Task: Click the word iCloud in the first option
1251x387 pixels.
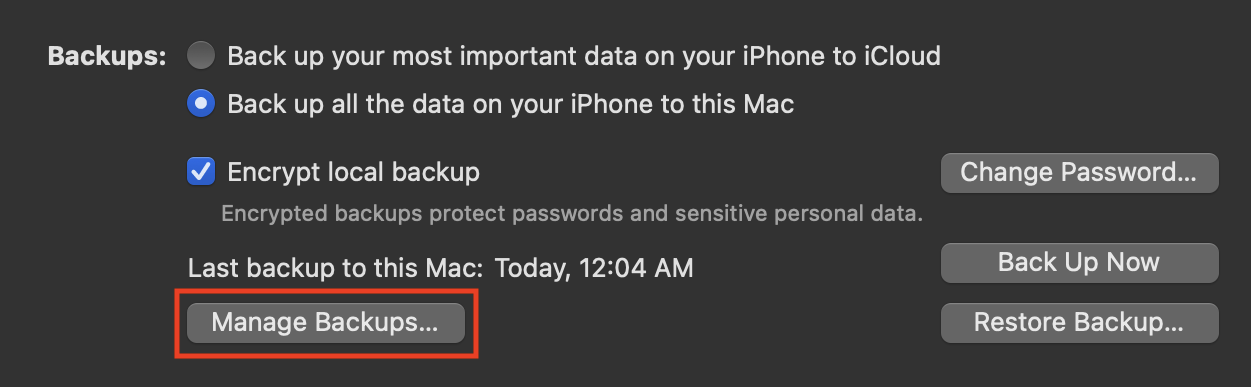Action: click(902, 56)
